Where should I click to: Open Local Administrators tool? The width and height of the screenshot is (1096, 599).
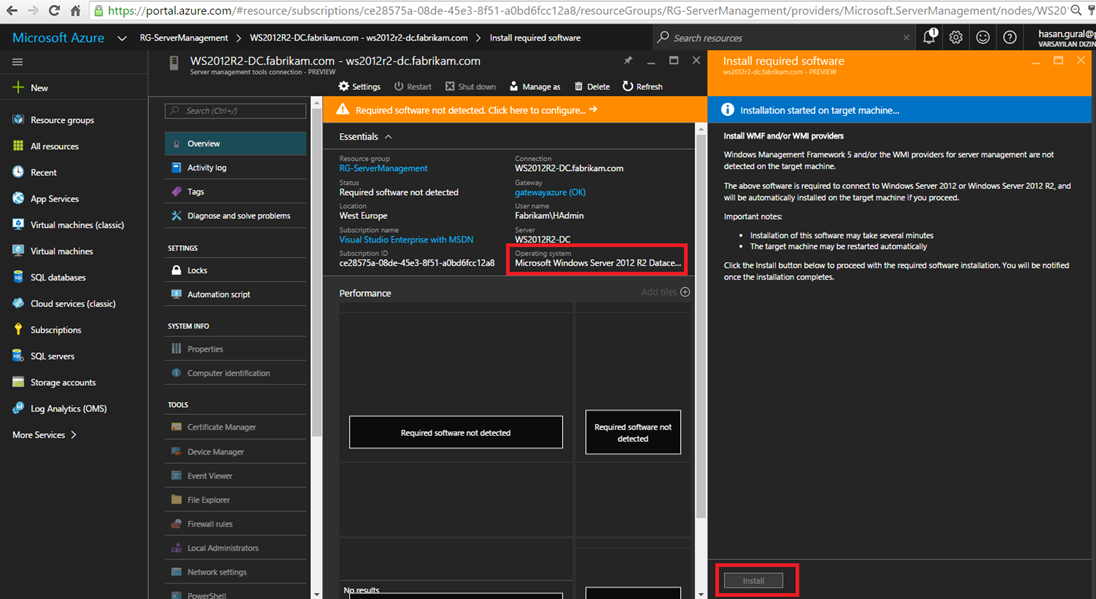[x=236, y=548]
